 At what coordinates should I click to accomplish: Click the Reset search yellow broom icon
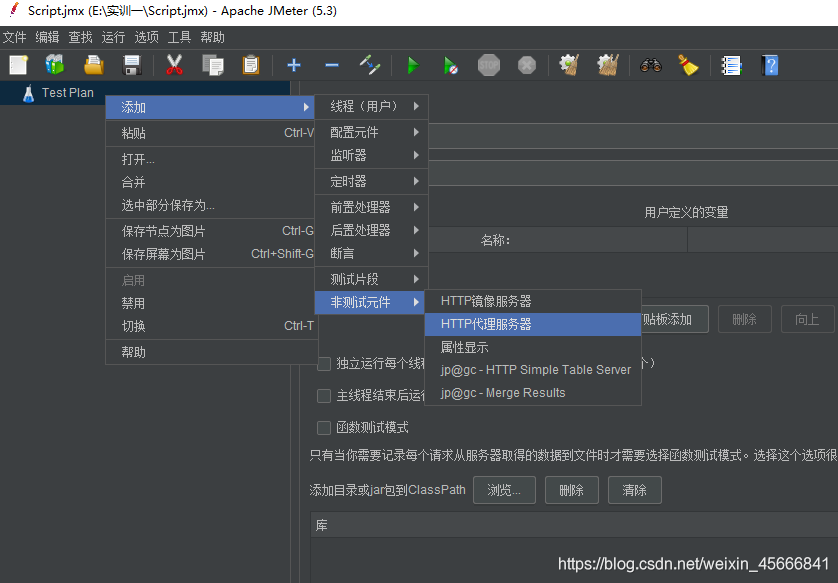coord(688,65)
